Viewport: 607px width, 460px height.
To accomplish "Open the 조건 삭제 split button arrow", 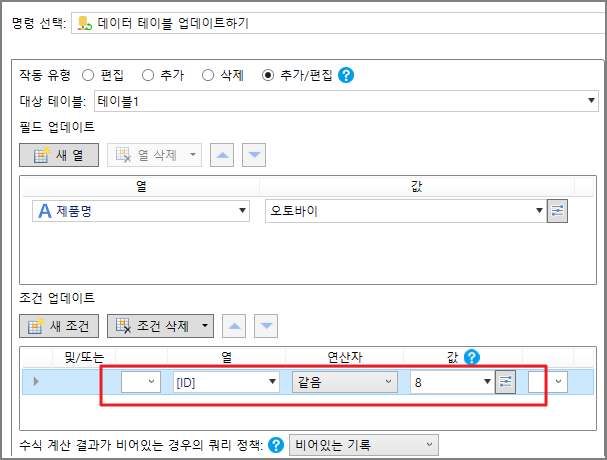I will click(x=205, y=325).
